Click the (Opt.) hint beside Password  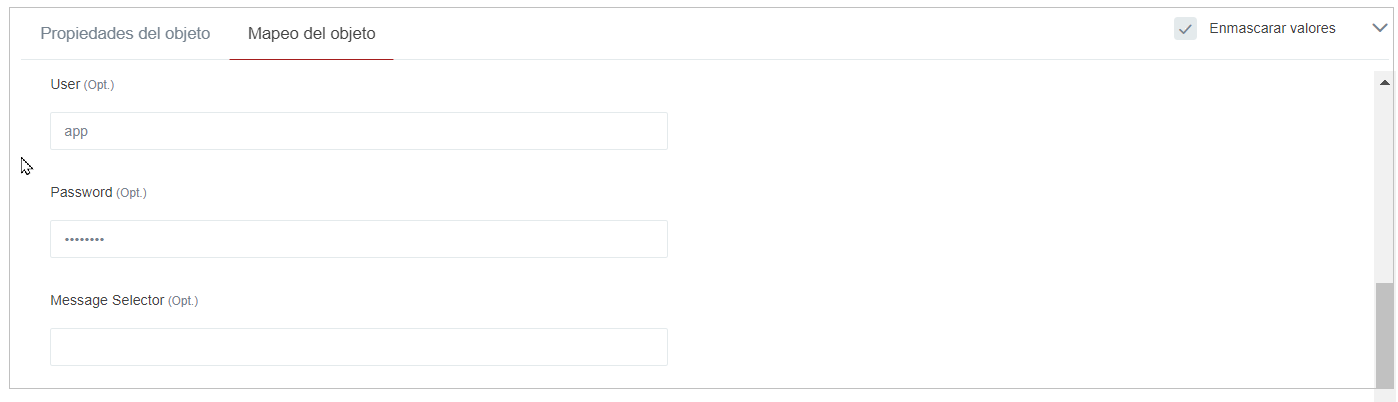click(x=131, y=193)
